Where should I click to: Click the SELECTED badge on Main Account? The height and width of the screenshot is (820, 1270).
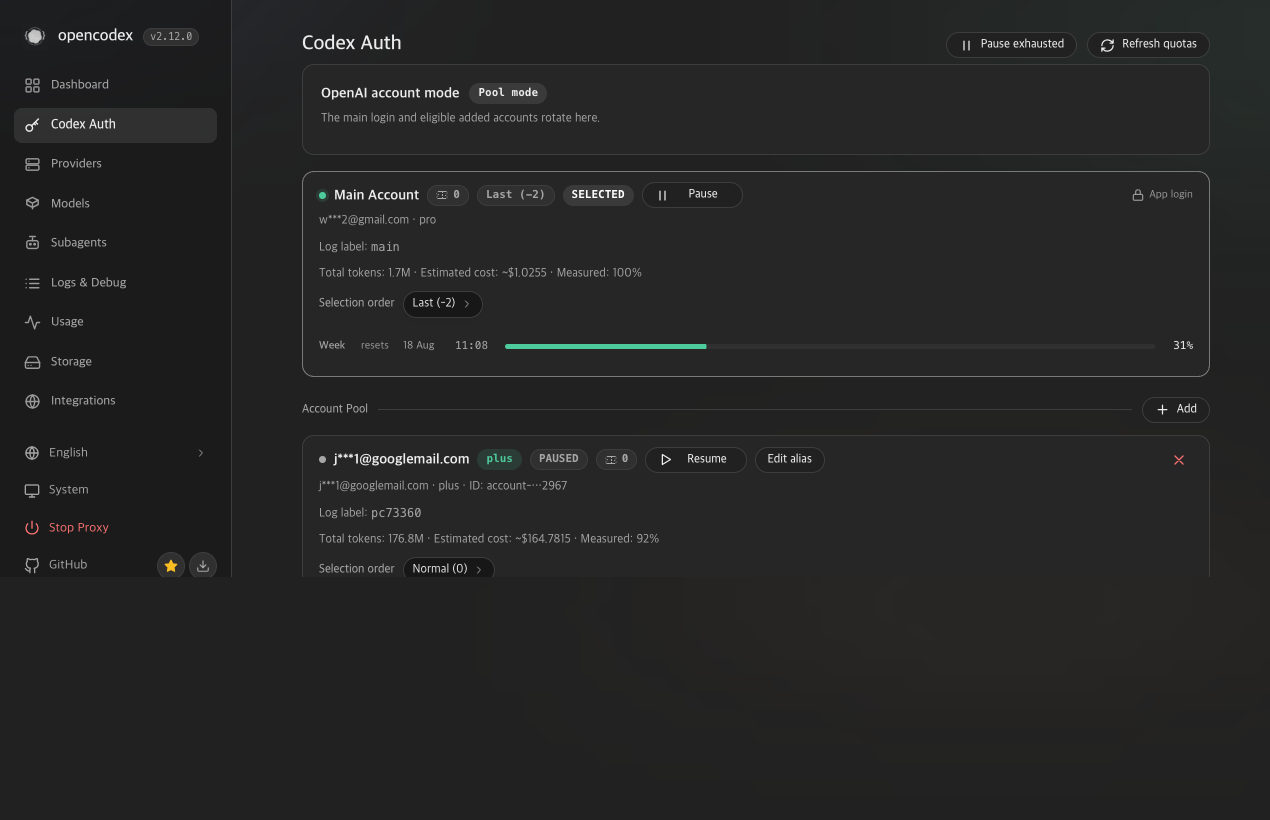click(598, 195)
